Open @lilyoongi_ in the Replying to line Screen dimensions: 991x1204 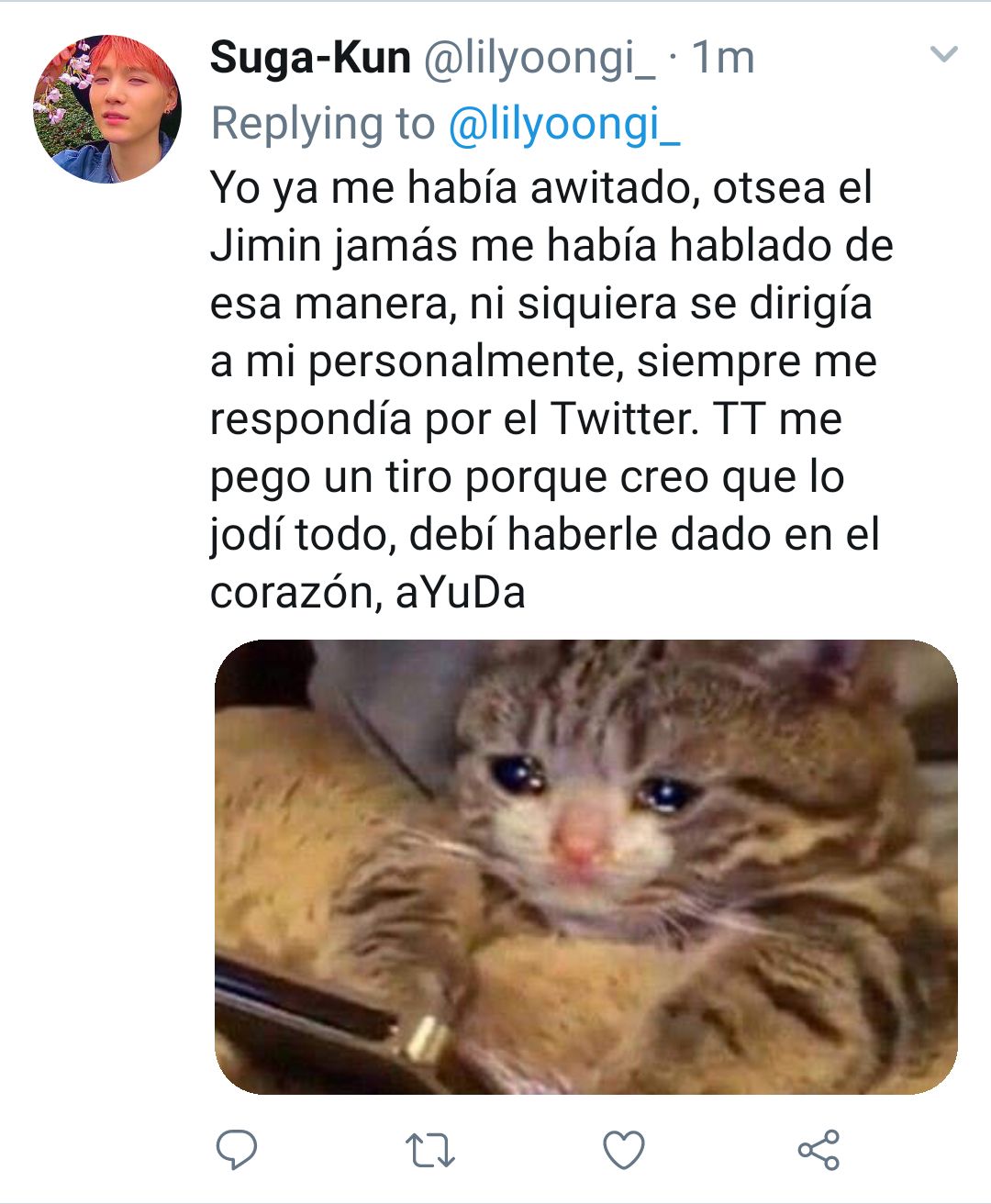(564, 124)
